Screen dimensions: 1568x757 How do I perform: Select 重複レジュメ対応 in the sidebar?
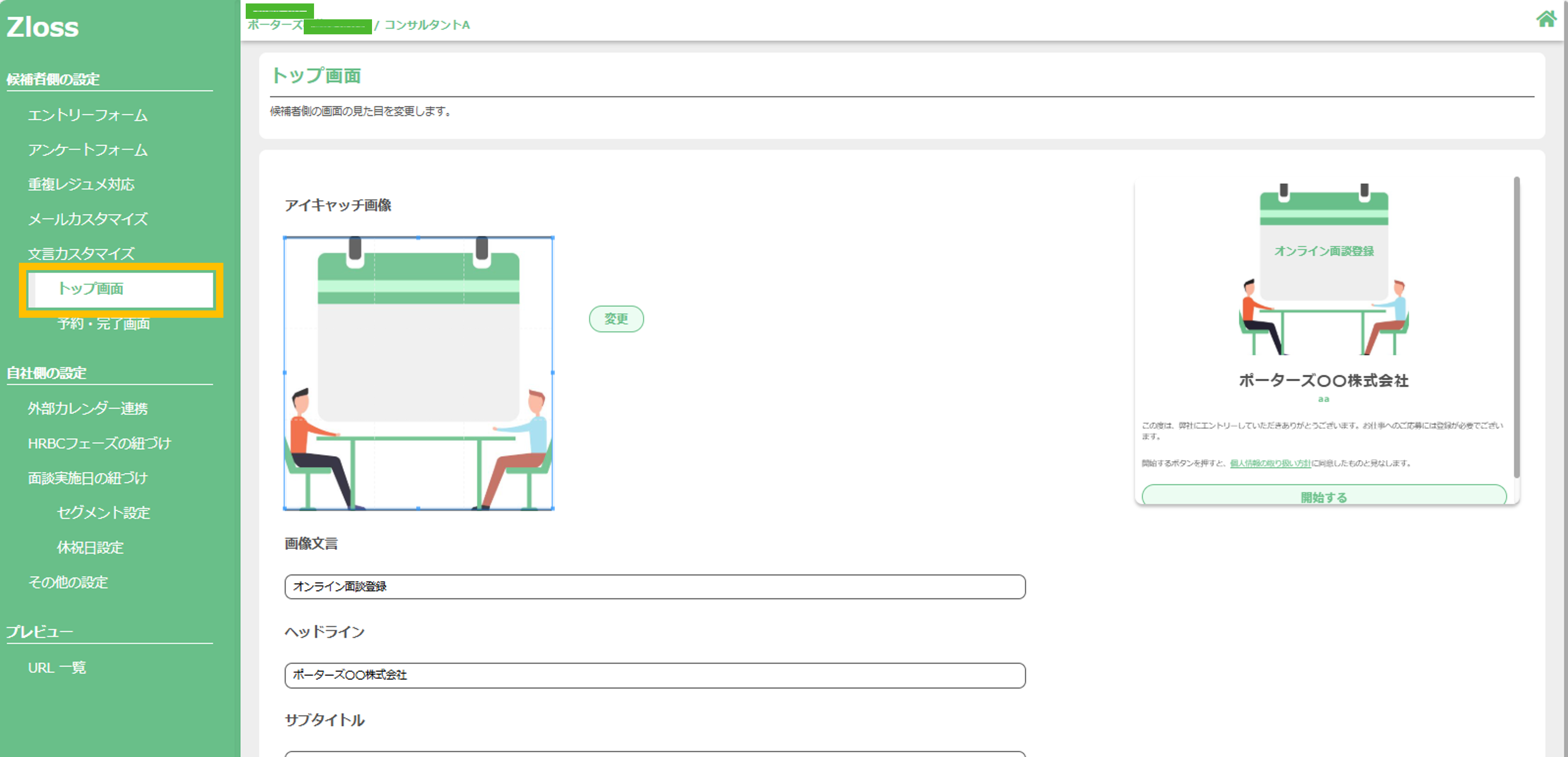tap(81, 184)
